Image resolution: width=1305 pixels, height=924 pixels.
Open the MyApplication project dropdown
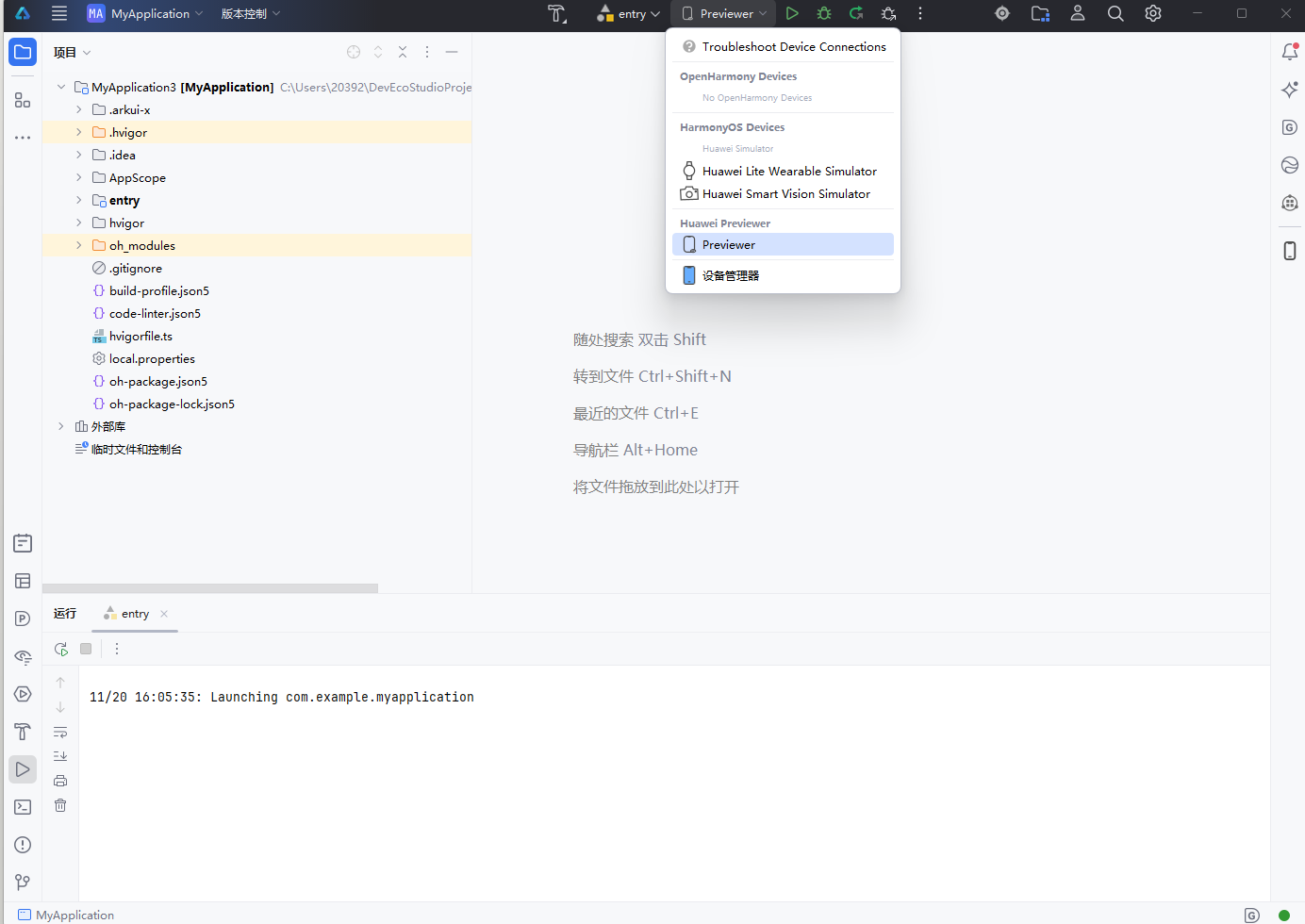tap(145, 13)
